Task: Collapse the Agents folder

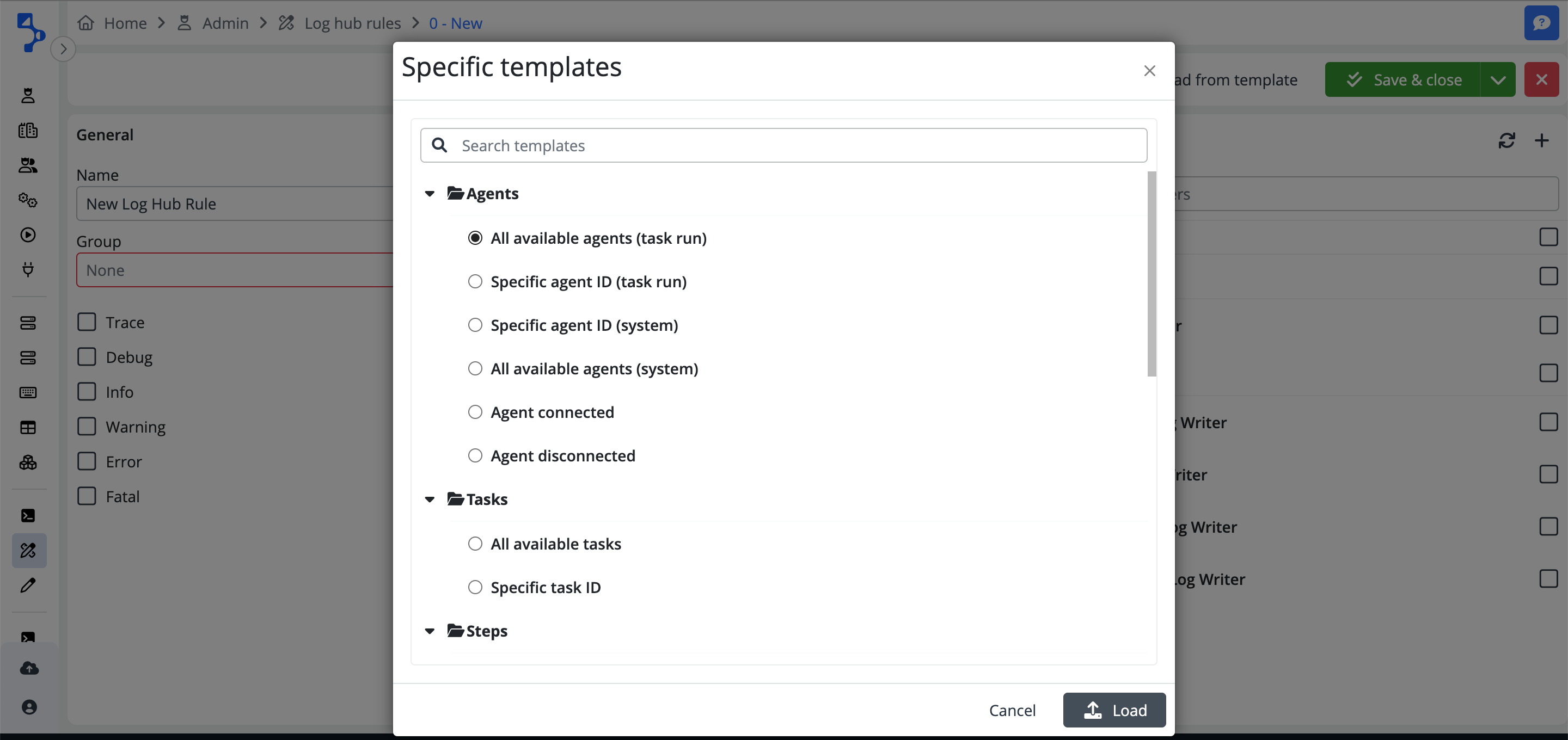Action: pos(430,194)
